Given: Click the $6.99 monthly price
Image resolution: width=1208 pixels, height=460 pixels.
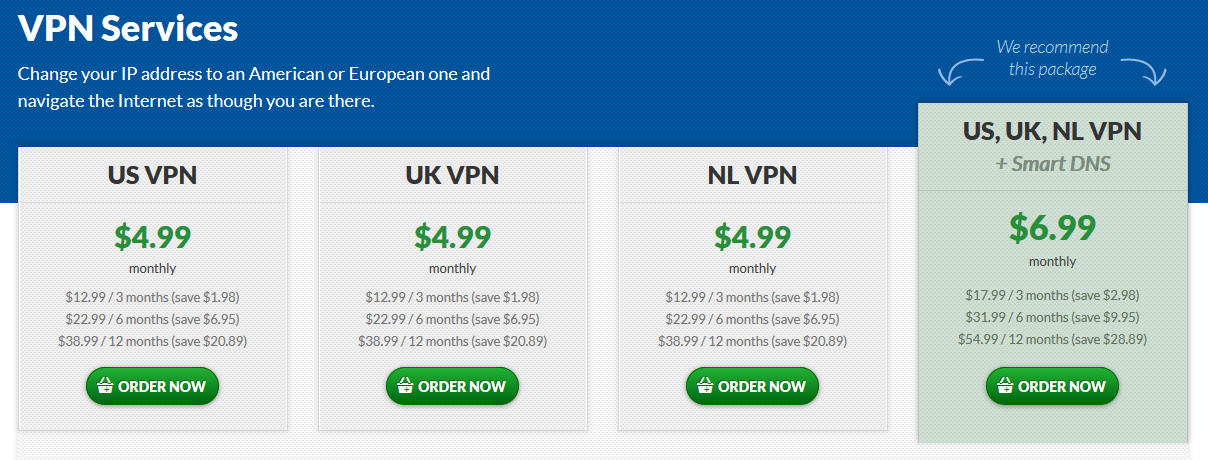Looking at the screenshot, I should [x=1053, y=228].
